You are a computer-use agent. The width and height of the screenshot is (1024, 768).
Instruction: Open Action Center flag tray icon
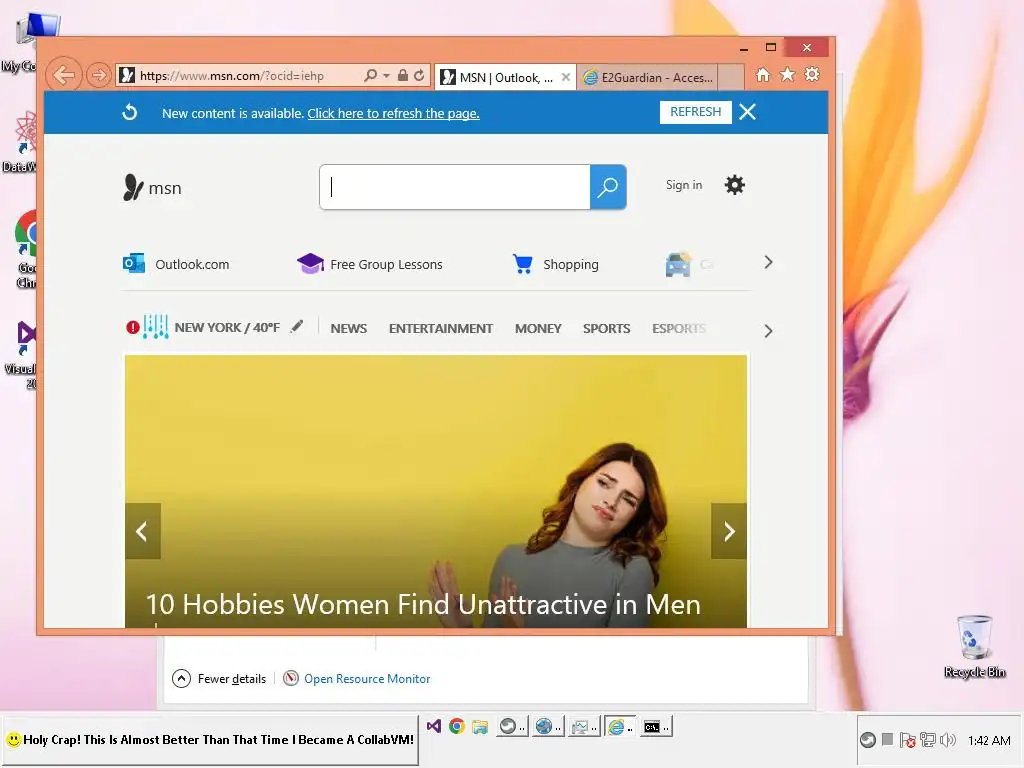pyautogui.click(x=907, y=740)
